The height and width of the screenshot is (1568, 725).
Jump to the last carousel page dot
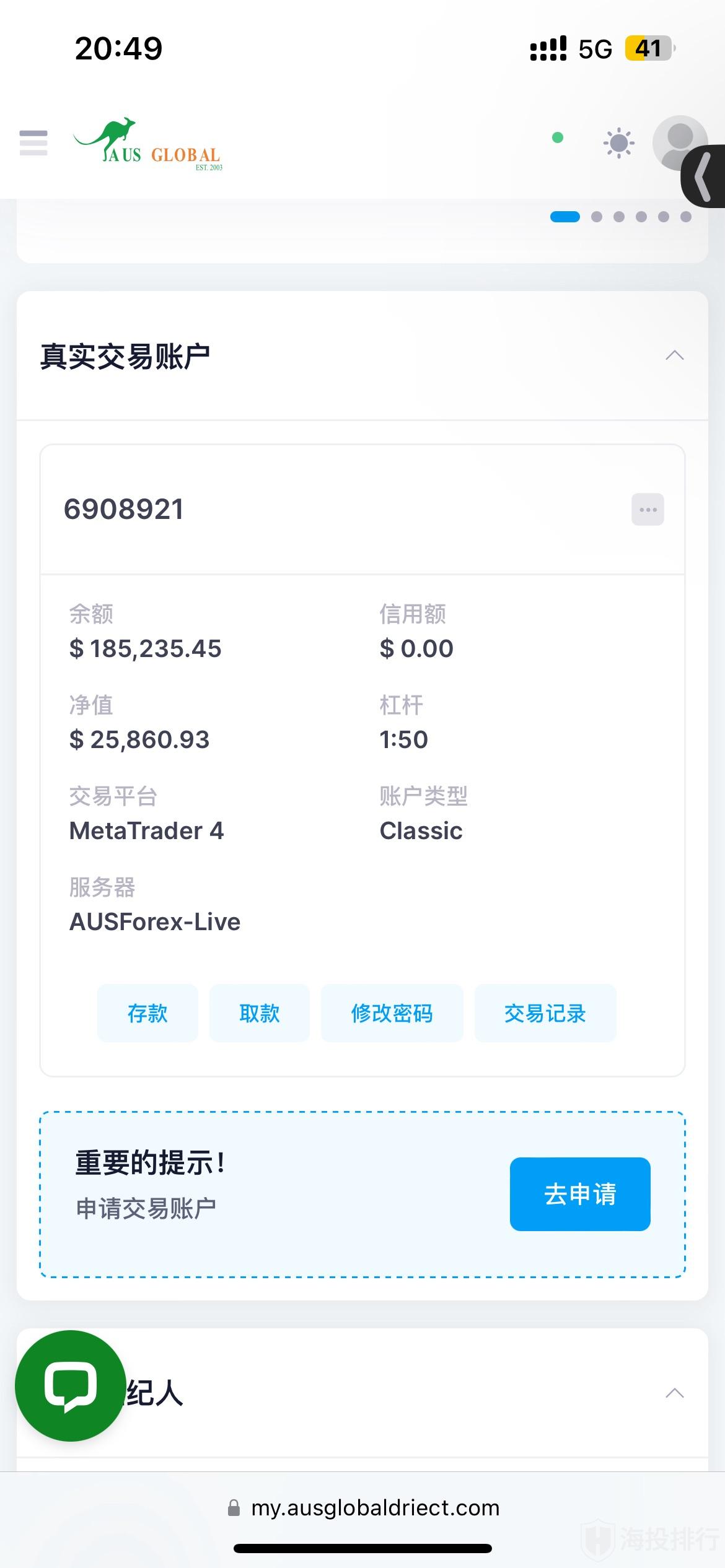[x=686, y=217]
